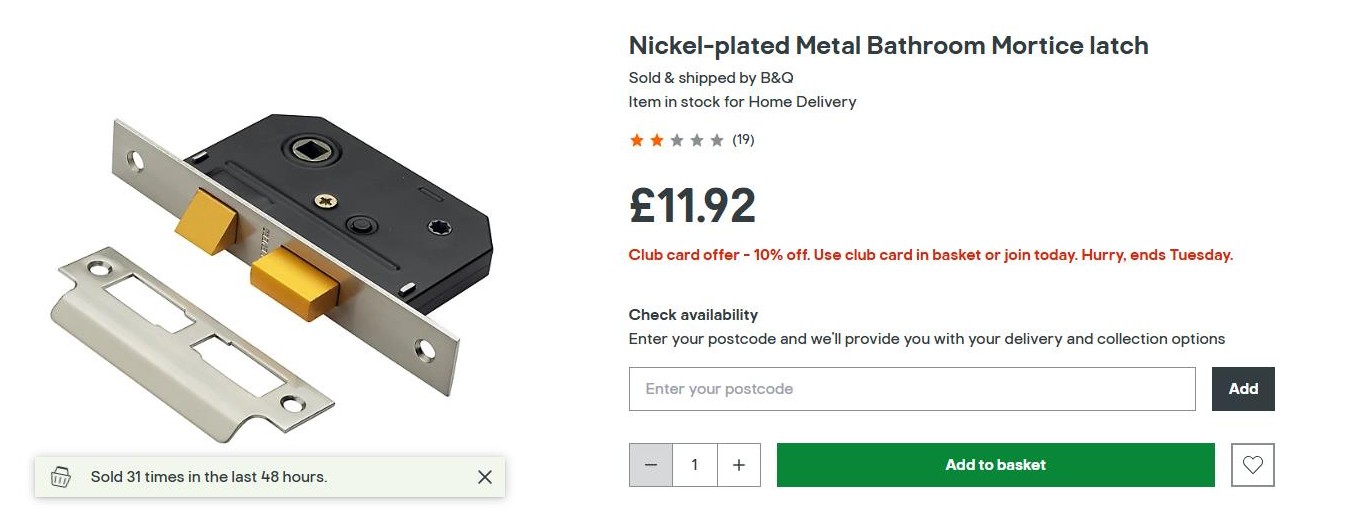Click the green Add to basket button
This screenshot has width=1362, height=524.
tap(995, 465)
